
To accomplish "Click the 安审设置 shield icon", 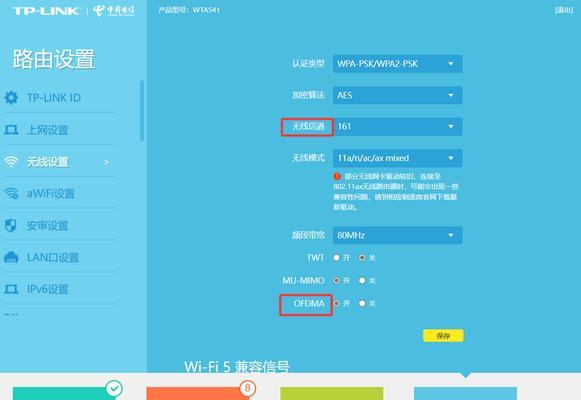I will pyautogui.click(x=11, y=225).
